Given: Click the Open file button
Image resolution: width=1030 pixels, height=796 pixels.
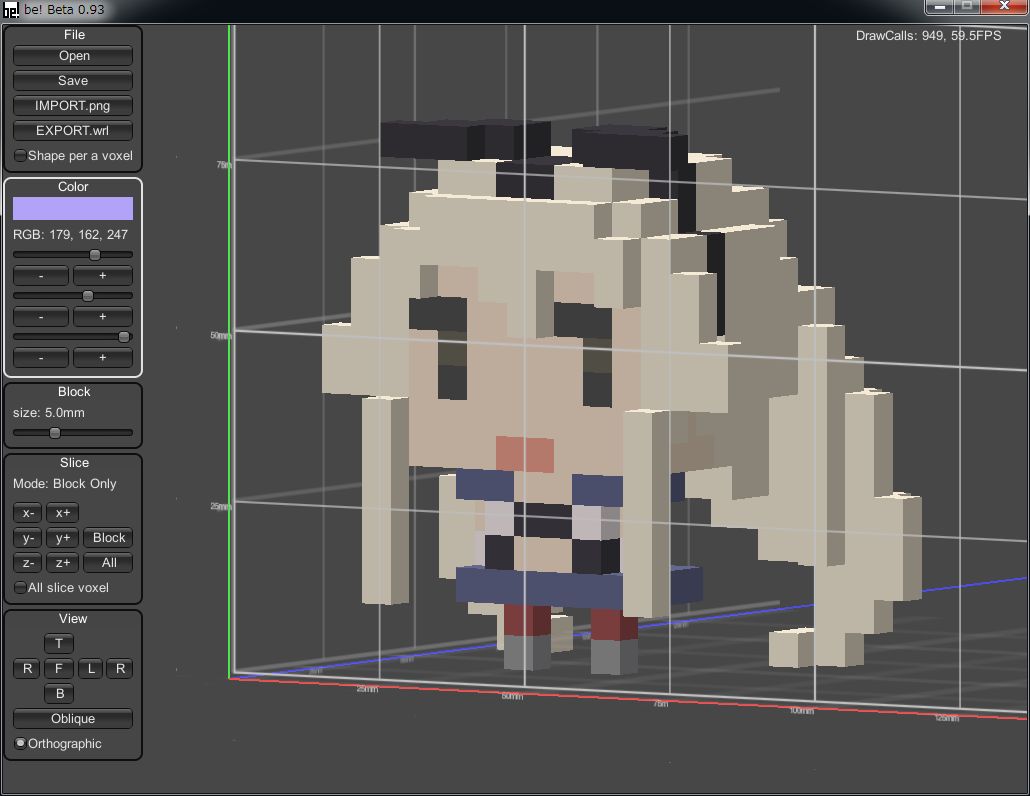Looking at the screenshot, I should pos(73,56).
